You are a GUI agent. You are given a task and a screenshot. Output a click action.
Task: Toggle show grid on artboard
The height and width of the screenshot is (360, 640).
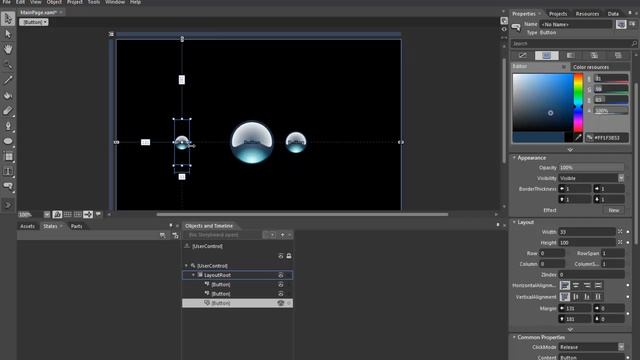[67, 214]
